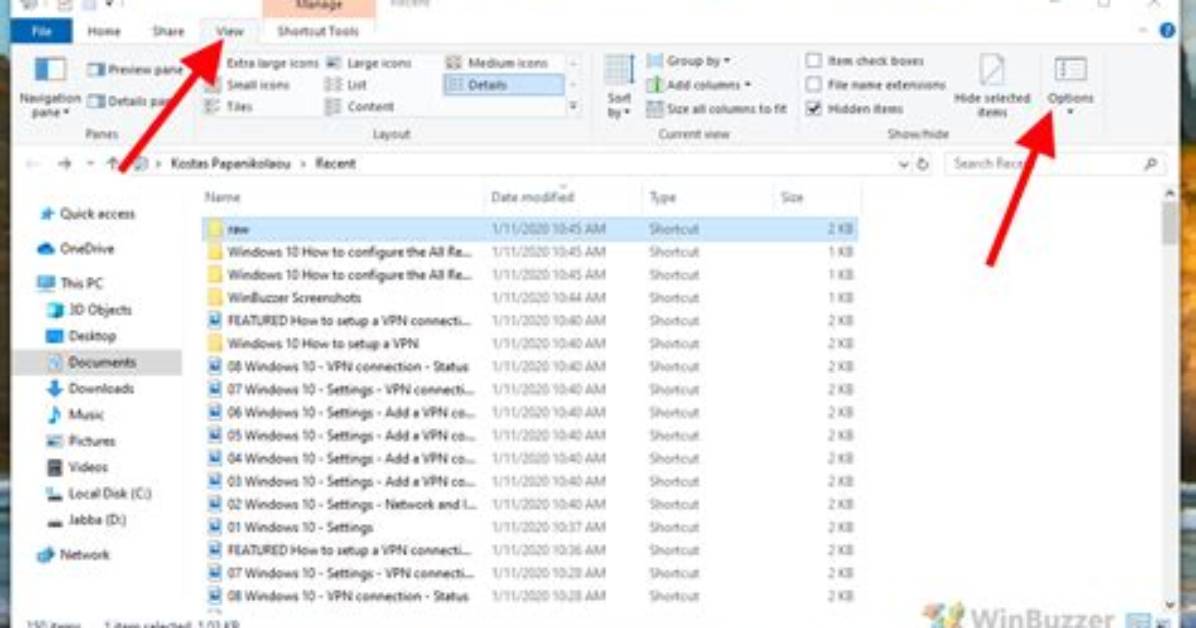1196x628 pixels.
Task: Go up one folder level
Action: [113, 163]
